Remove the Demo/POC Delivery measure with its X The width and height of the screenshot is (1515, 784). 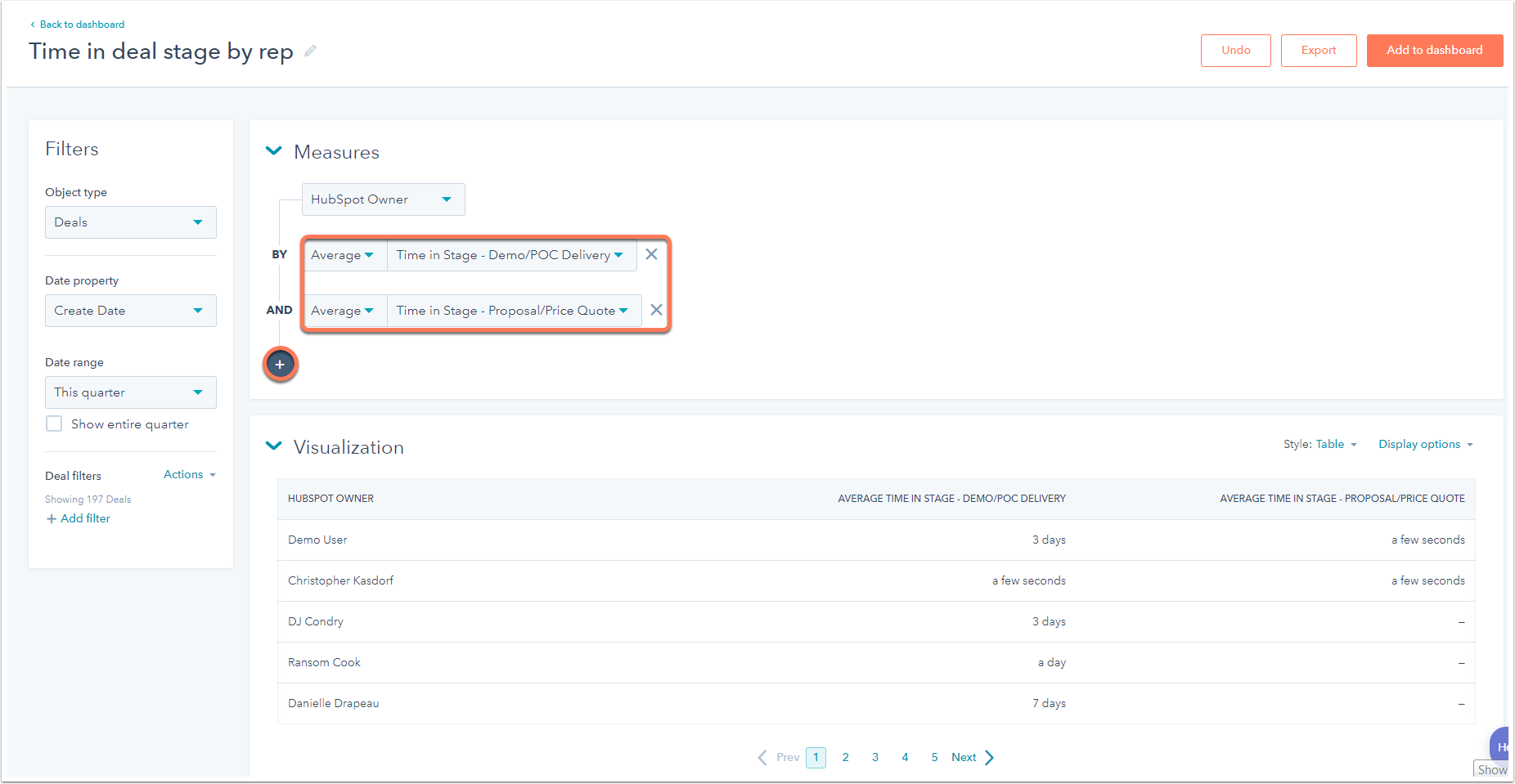(x=651, y=254)
